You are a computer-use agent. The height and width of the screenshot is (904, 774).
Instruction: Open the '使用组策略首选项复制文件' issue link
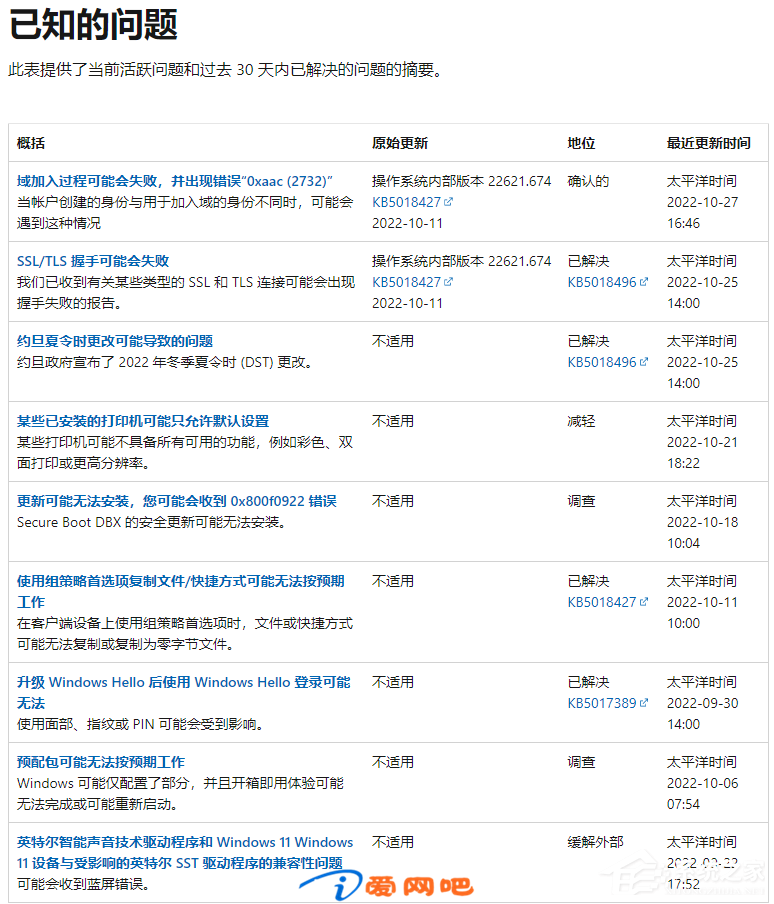point(180,592)
